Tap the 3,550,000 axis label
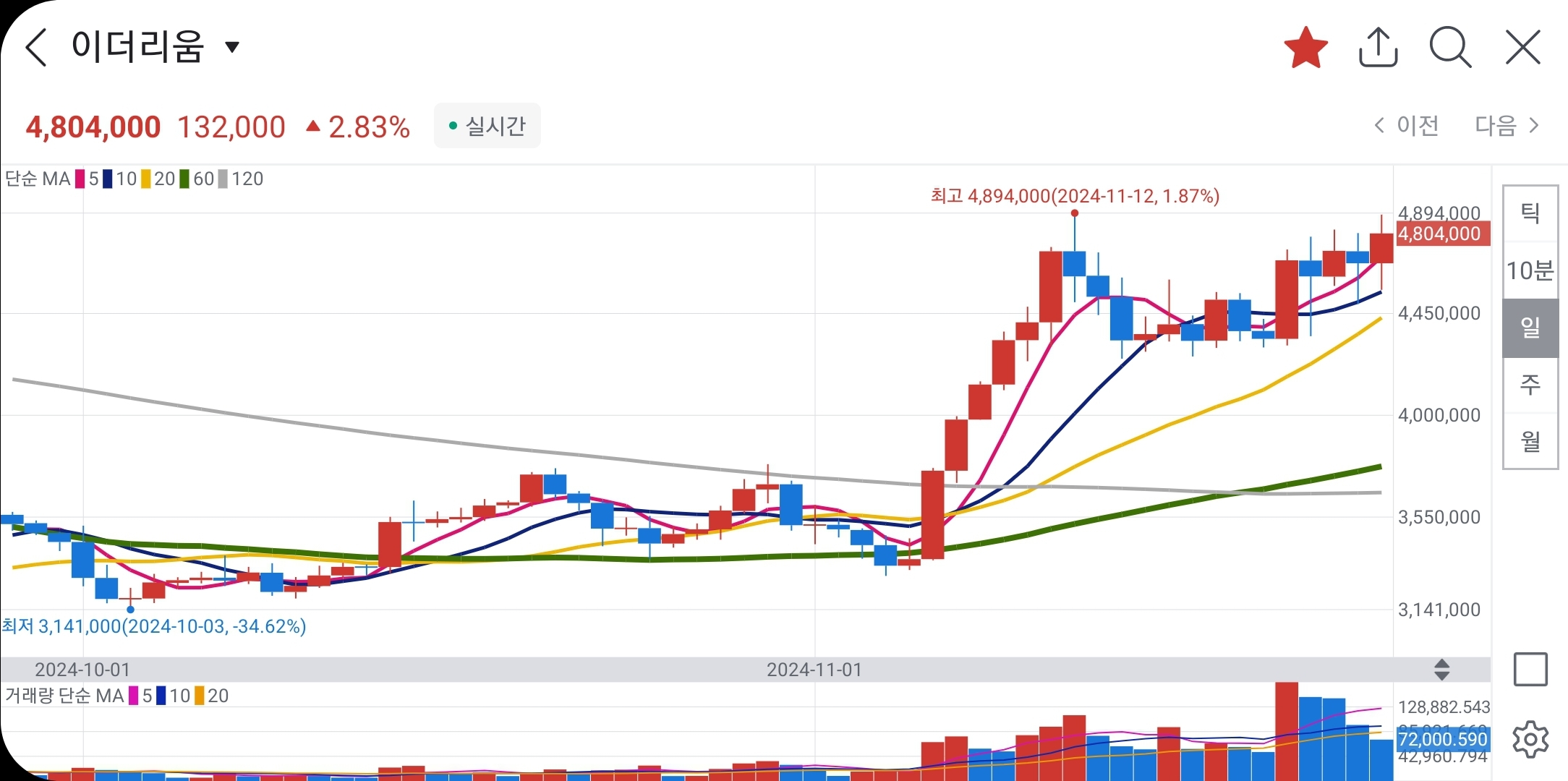This screenshot has height=781, width=1568. [x=1439, y=517]
